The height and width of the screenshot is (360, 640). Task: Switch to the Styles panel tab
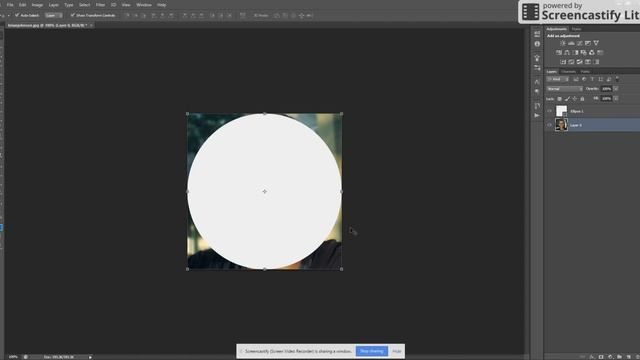click(576, 29)
